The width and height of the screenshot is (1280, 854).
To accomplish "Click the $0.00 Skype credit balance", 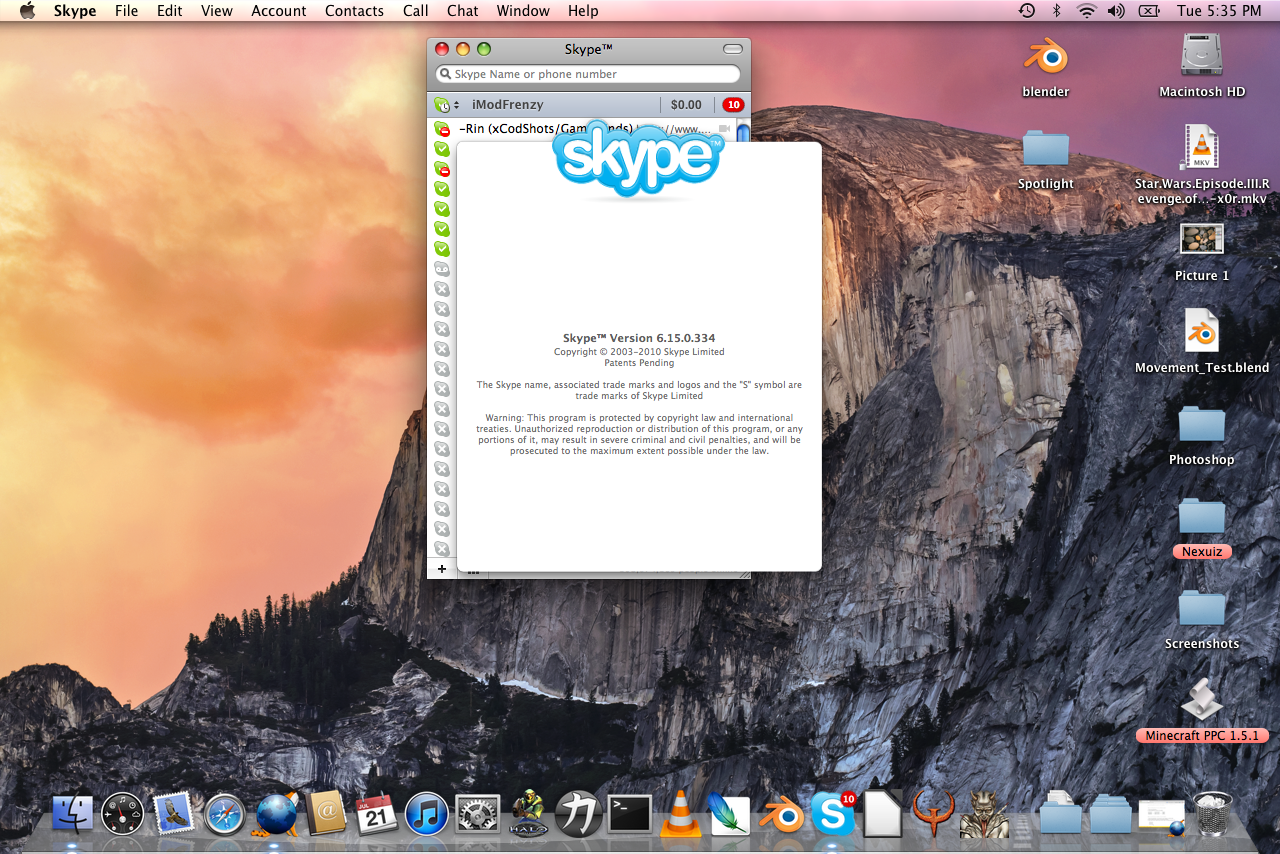I will pyautogui.click(x=686, y=104).
